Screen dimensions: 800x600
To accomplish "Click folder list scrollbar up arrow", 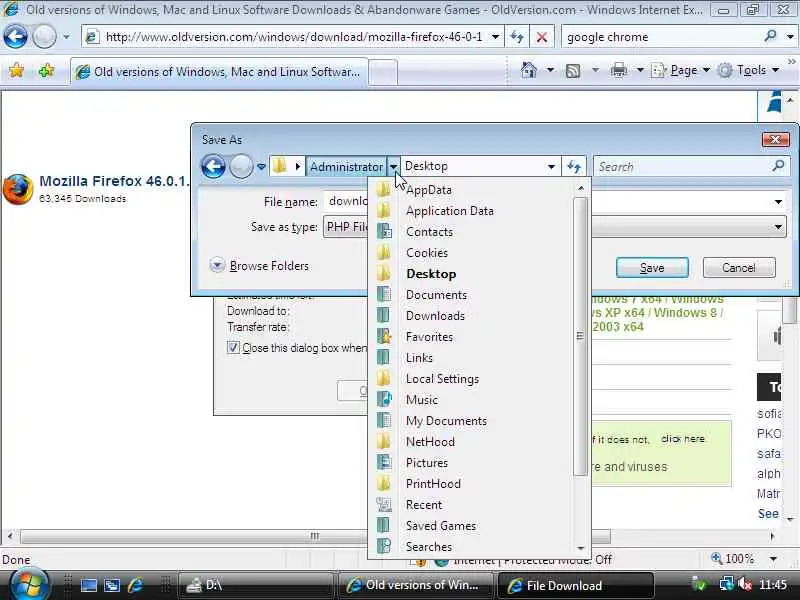I will pos(580,188).
